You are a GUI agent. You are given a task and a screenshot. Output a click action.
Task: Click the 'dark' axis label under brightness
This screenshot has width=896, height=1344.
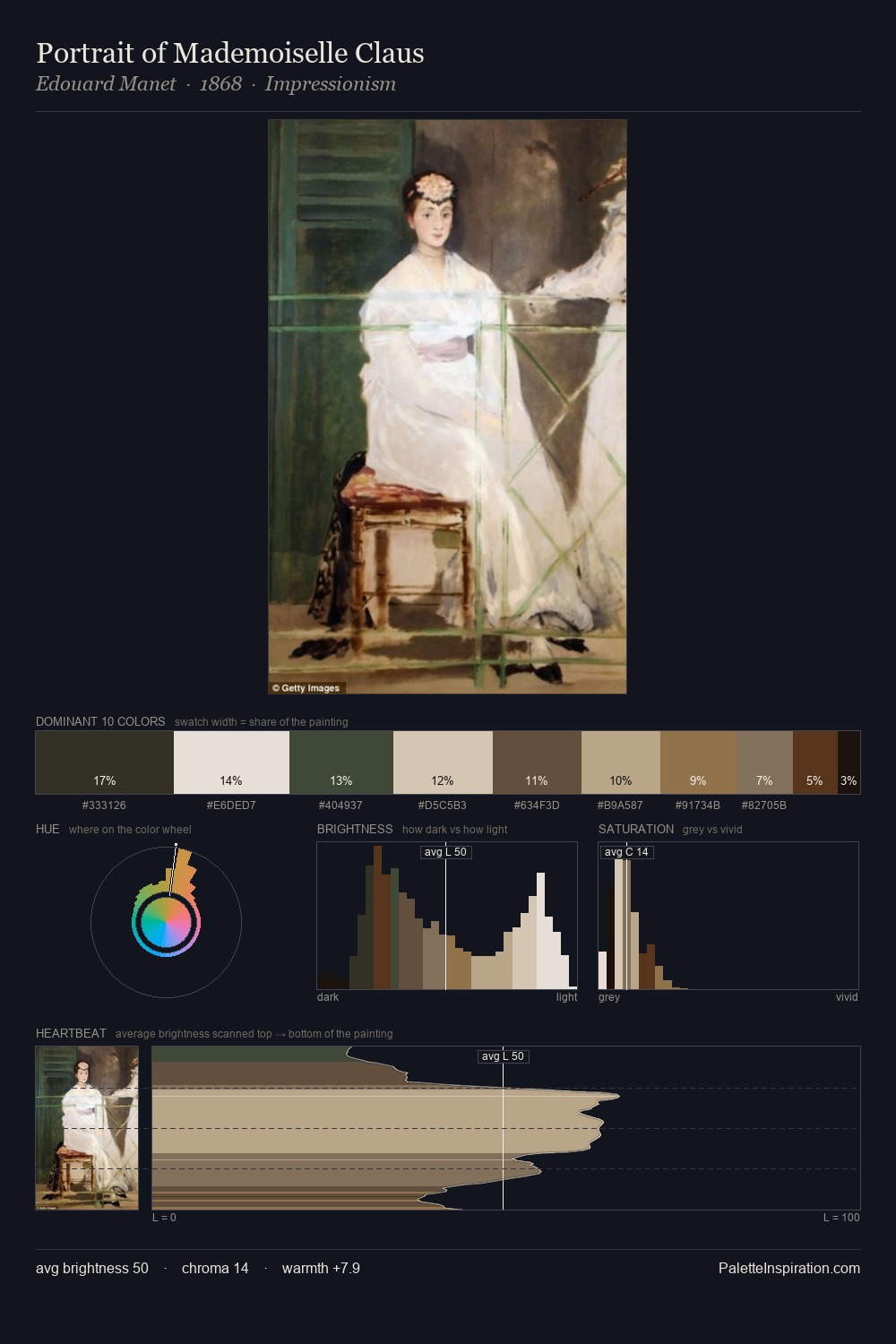328,997
